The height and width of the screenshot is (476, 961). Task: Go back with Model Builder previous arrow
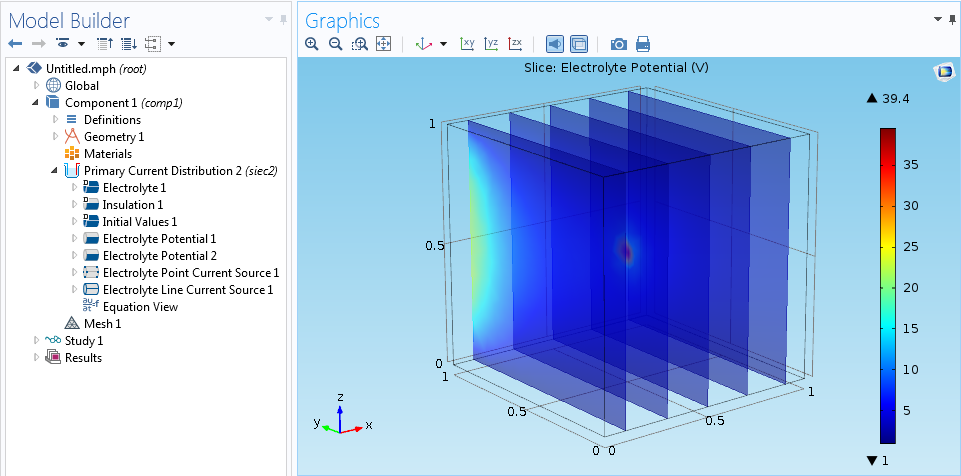(14, 44)
